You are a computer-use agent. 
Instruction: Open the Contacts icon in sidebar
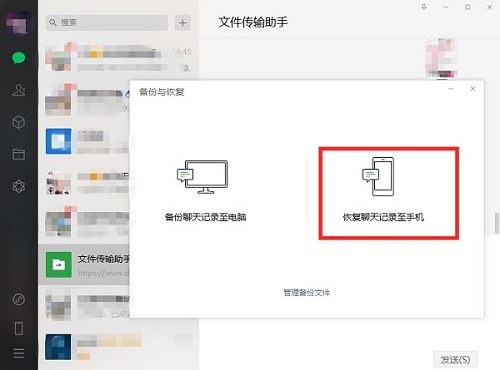point(19,90)
